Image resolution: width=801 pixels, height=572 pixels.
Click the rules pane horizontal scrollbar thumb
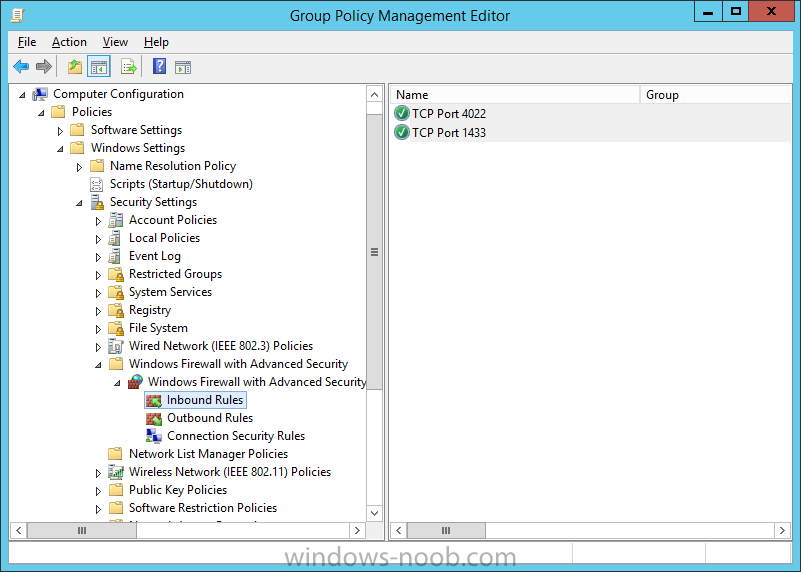[446, 531]
